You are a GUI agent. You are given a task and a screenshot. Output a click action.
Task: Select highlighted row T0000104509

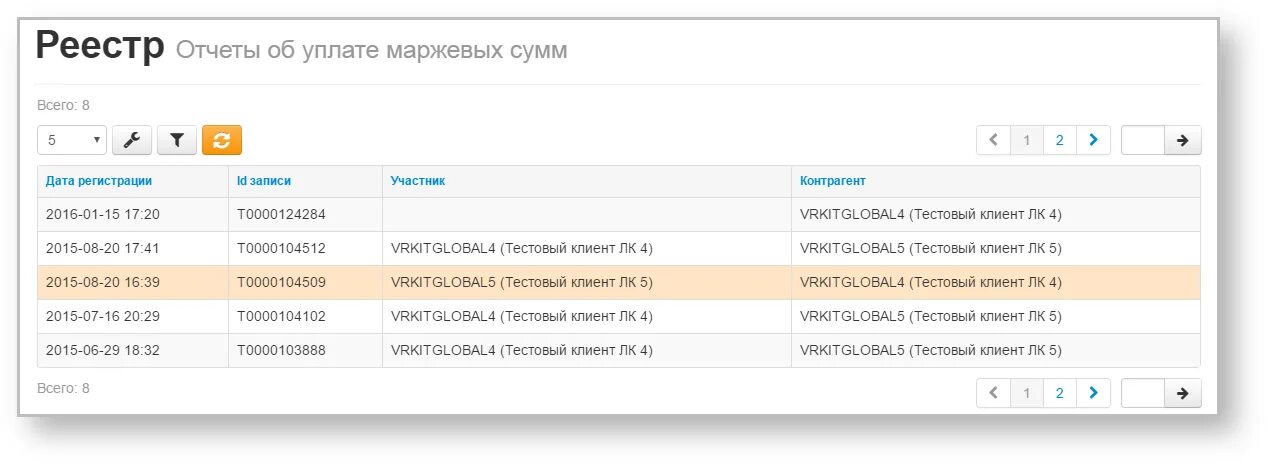[x=619, y=282]
